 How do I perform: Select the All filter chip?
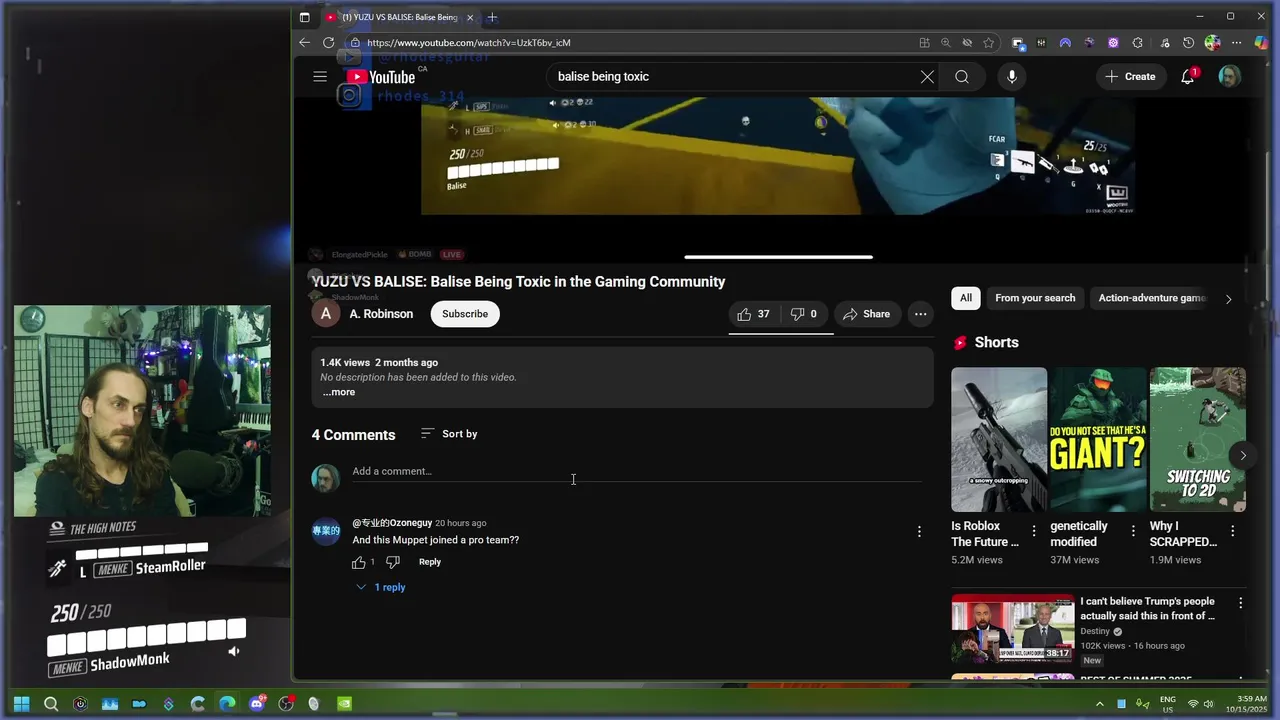point(966,298)
